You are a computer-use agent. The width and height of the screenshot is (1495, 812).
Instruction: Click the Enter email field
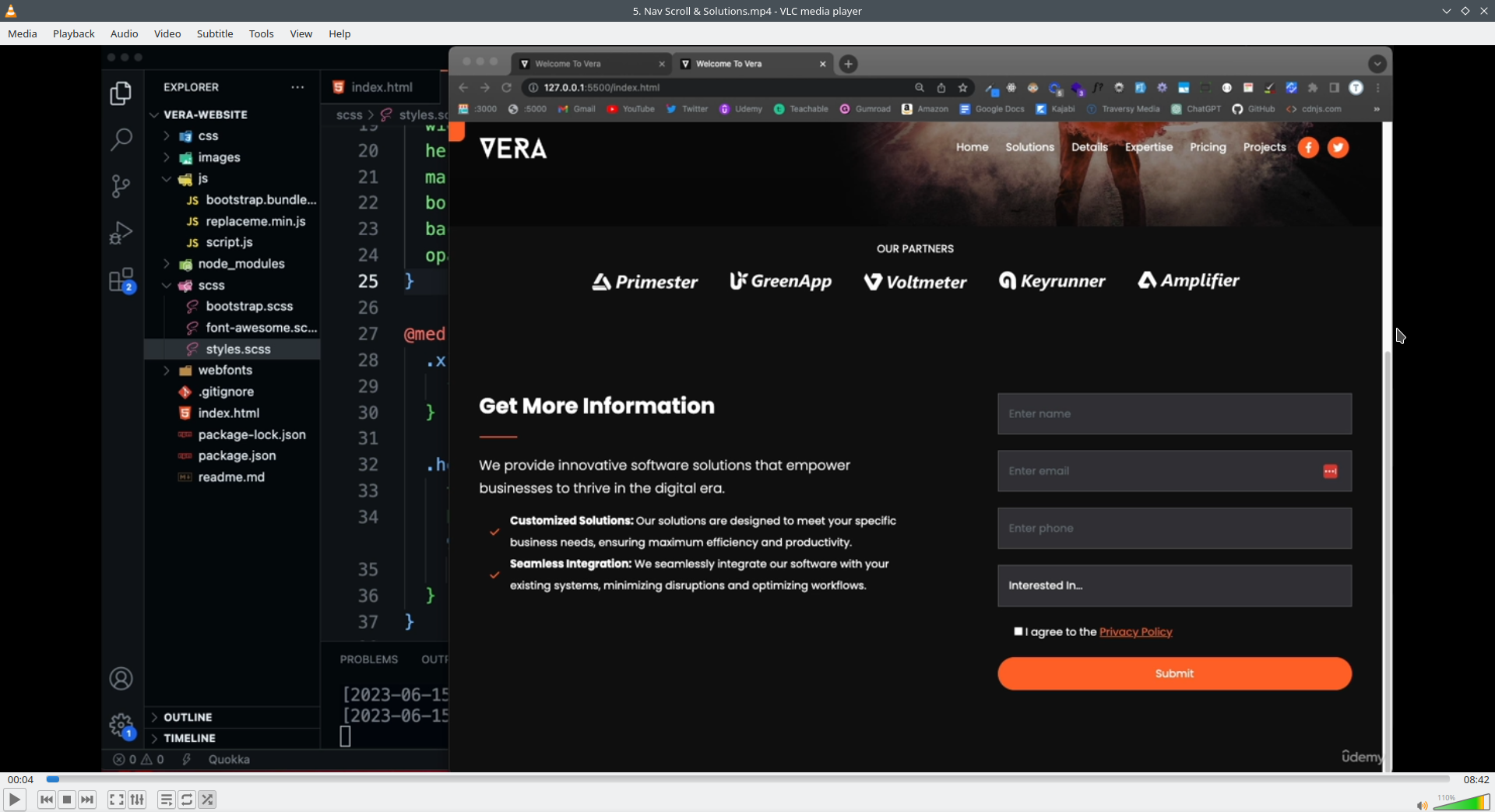tap(1174, 471)
